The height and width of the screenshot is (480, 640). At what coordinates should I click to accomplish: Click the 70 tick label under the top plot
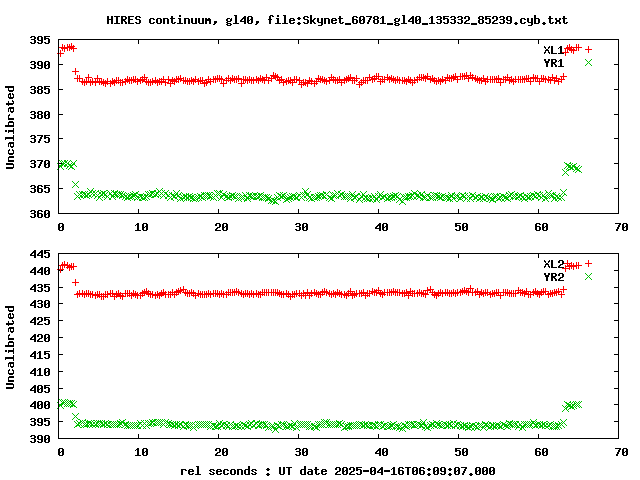[621, 227]
